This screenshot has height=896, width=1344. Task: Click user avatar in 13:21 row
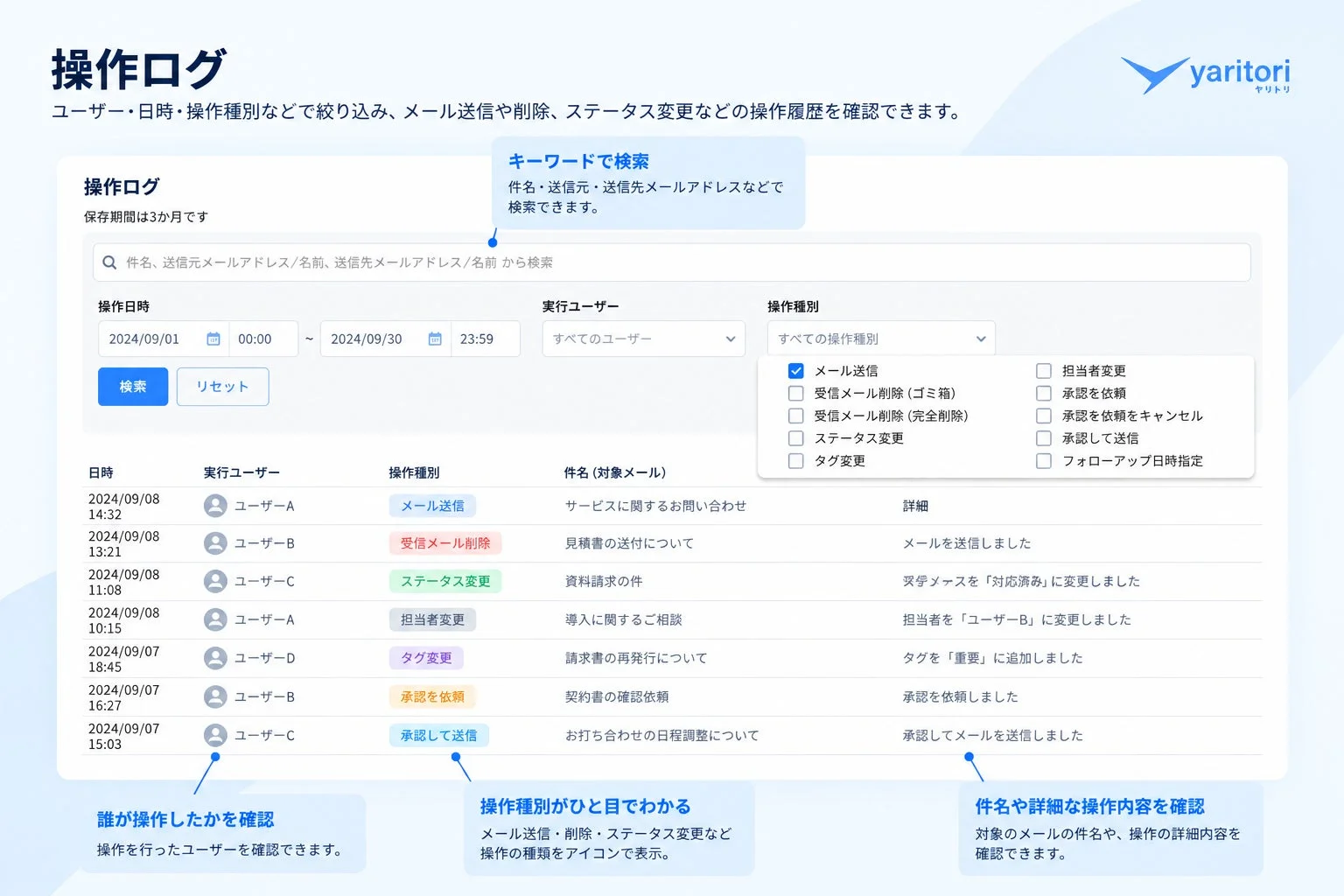point(215,543)
